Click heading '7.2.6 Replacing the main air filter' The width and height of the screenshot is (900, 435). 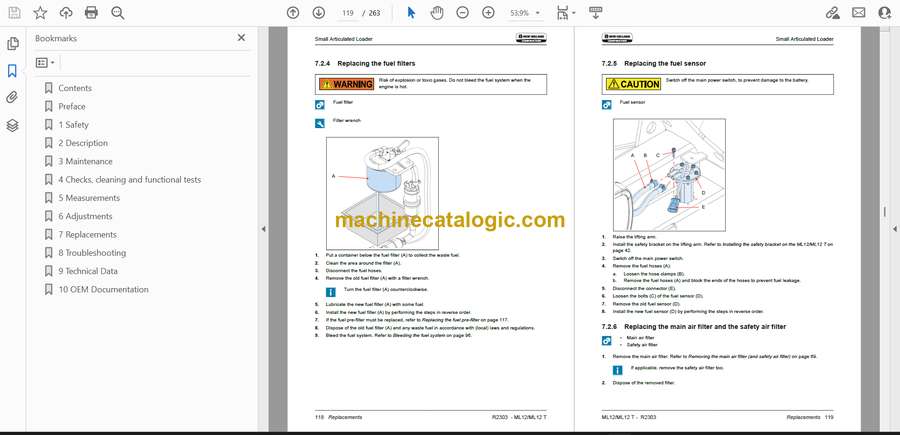pos(693,327)
